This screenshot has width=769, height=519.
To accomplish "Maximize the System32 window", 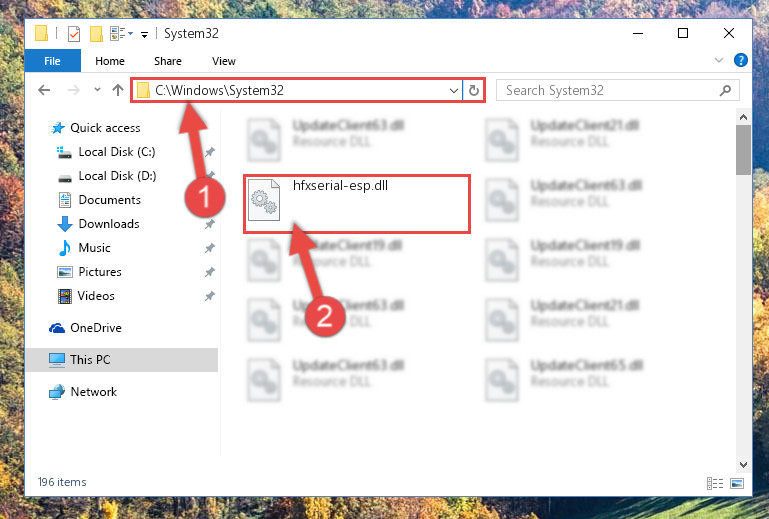I will (x=683, y=33).
